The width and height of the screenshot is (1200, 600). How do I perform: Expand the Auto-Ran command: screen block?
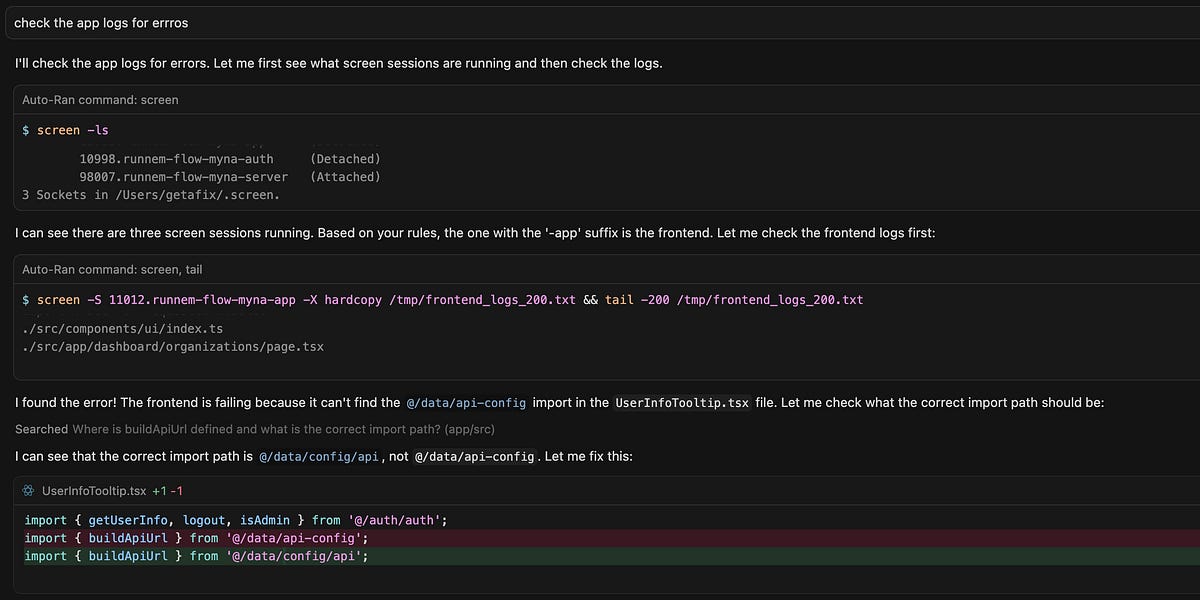(x=100, y=100)
